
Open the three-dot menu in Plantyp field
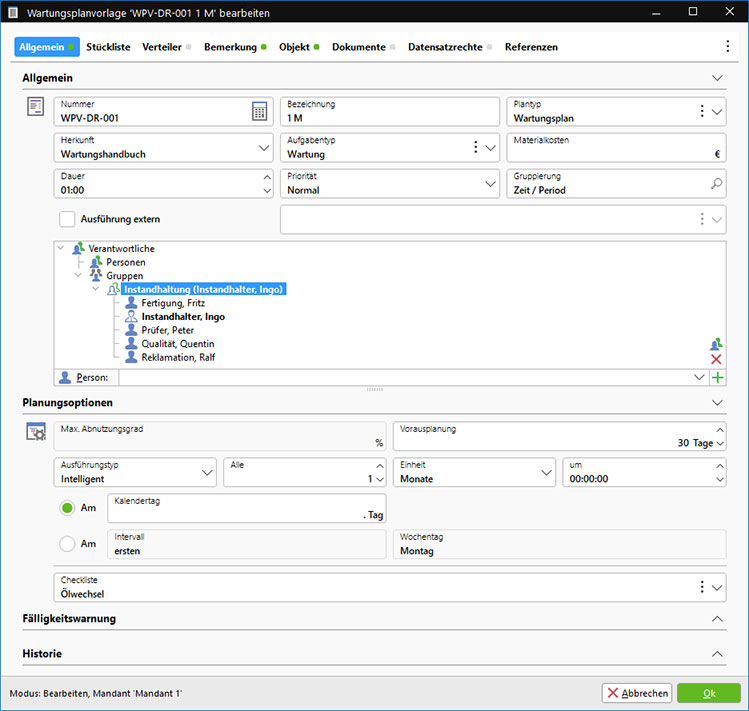point(701,111)
